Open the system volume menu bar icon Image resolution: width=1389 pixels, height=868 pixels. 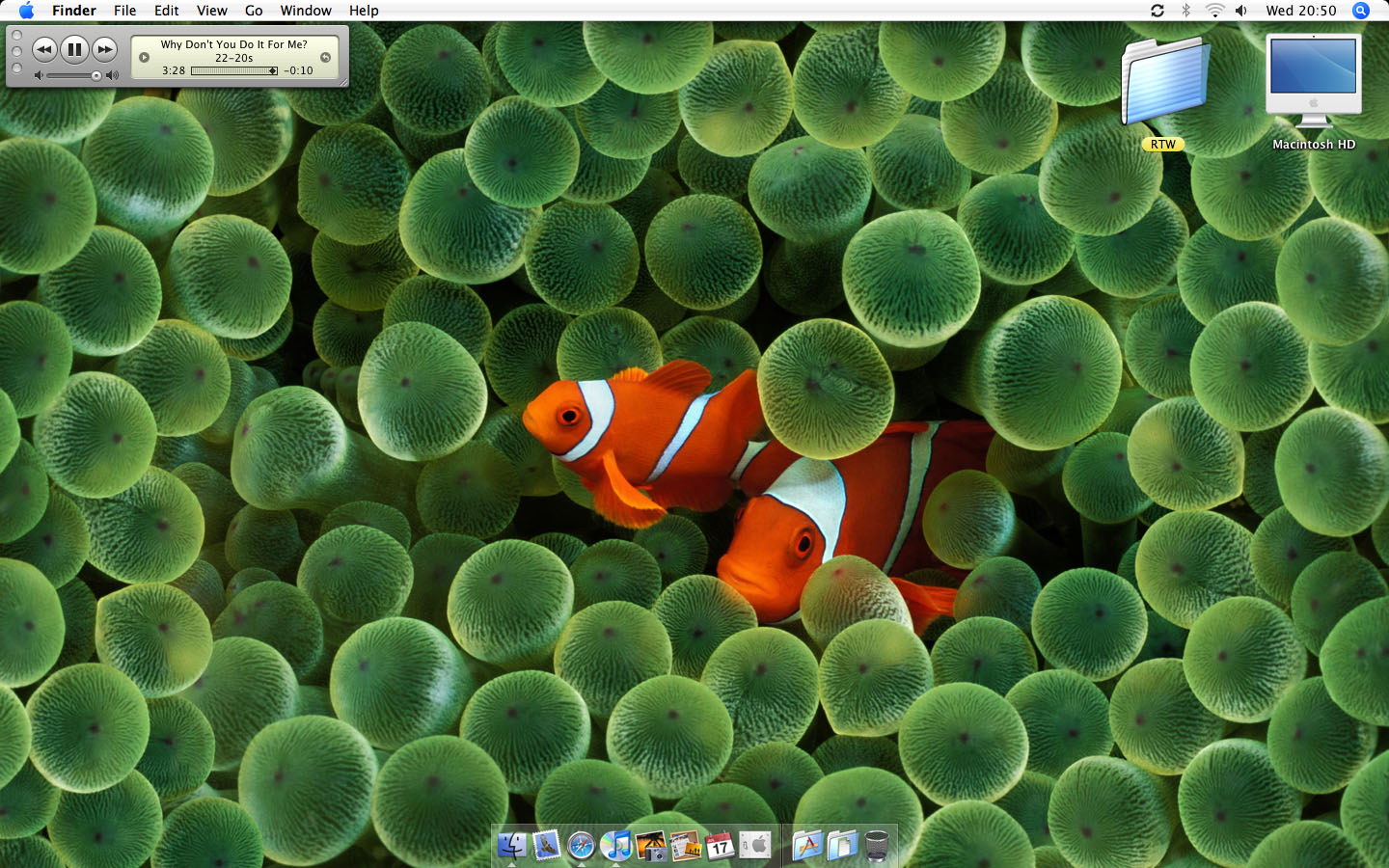tap(1241, 11)
